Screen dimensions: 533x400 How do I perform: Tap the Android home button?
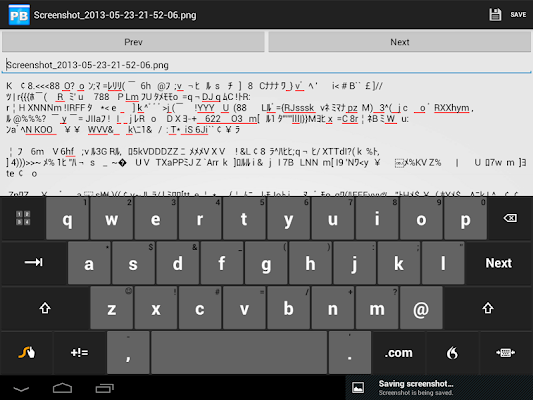point(62,388)
